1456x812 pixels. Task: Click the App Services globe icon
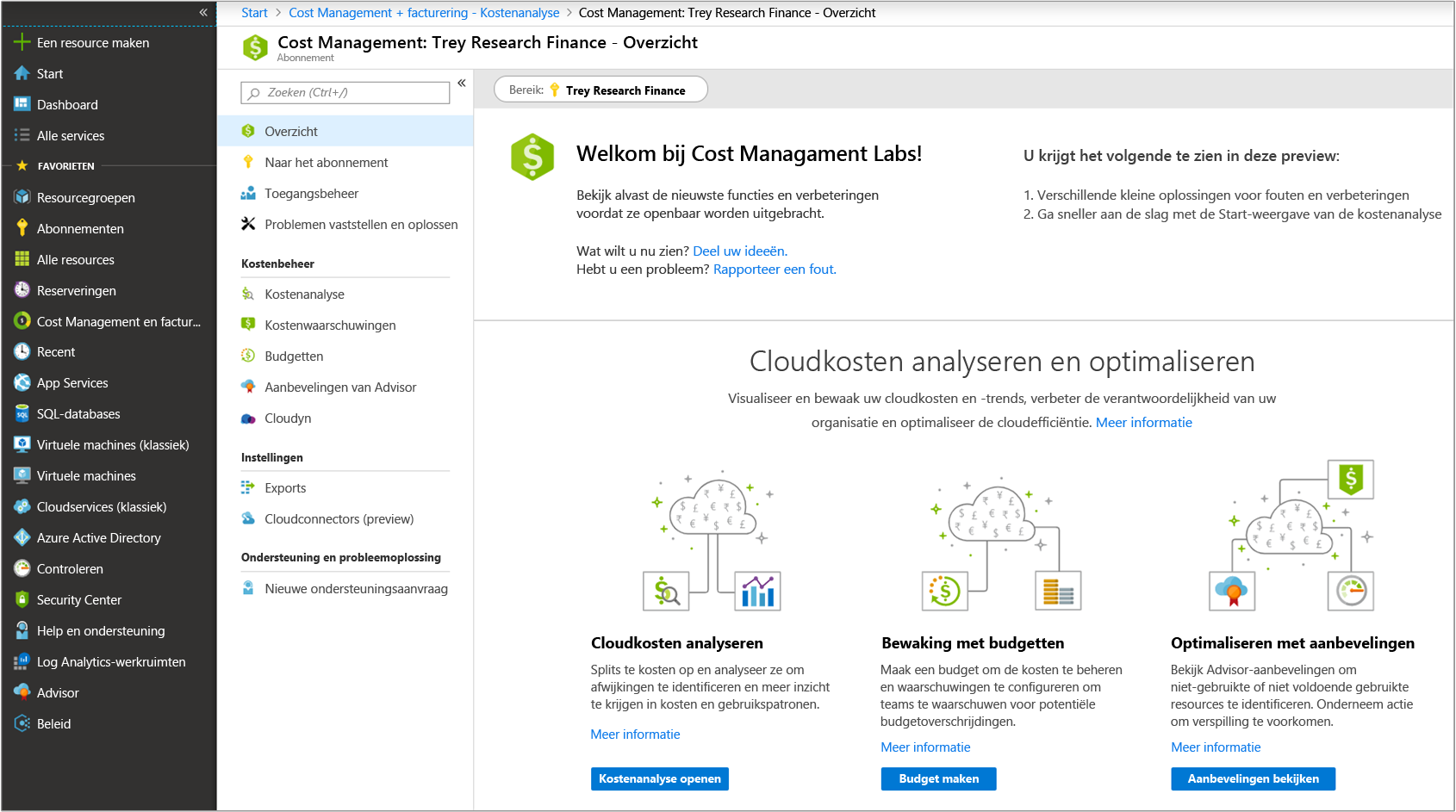[x=22, y=382]
